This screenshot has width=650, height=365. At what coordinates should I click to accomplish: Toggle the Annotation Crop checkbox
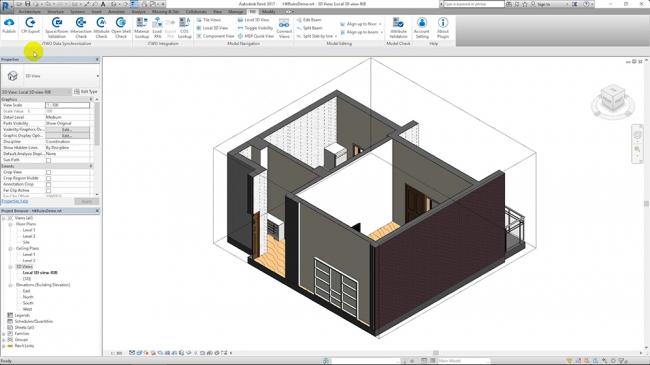tap(49, 184)
